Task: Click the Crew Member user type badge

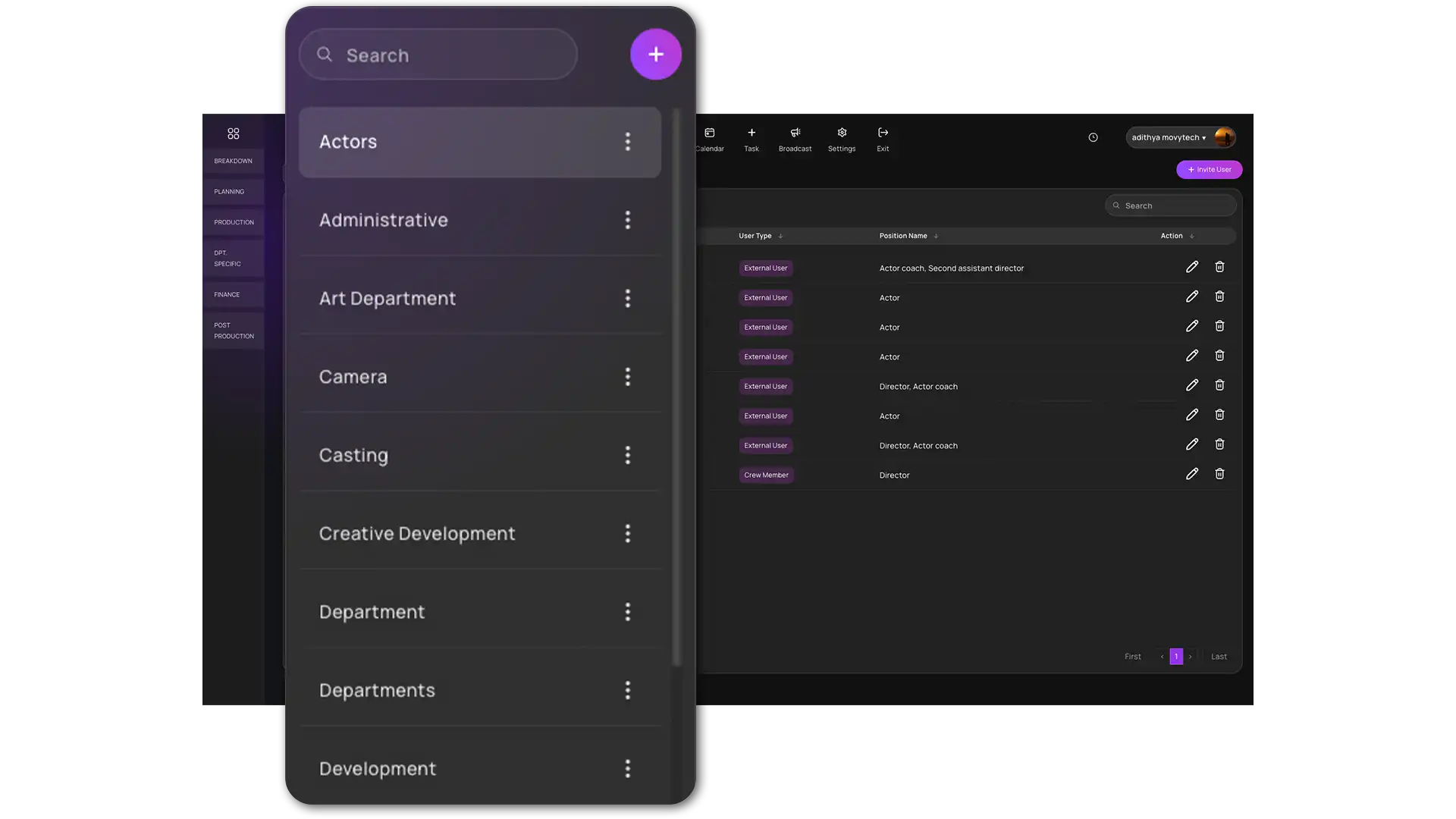Action: (766, 475)
